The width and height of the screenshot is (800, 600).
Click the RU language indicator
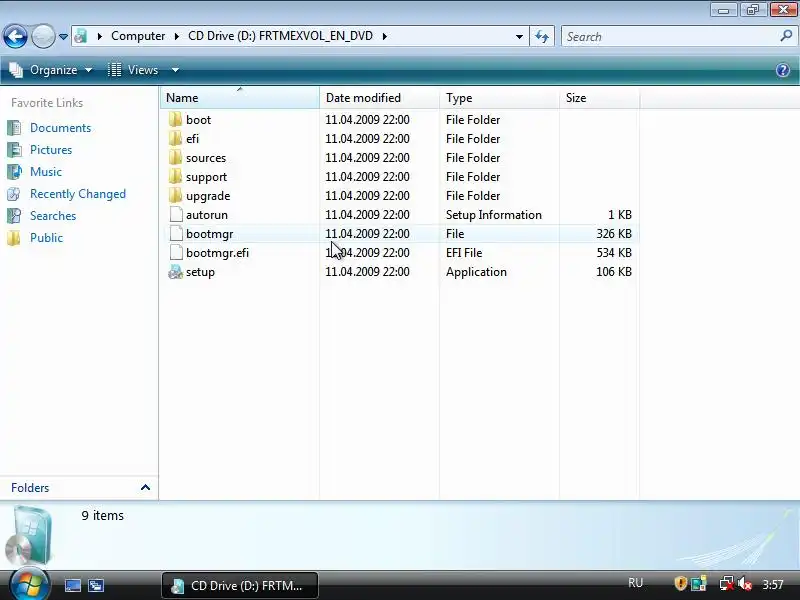pos(635,583)
